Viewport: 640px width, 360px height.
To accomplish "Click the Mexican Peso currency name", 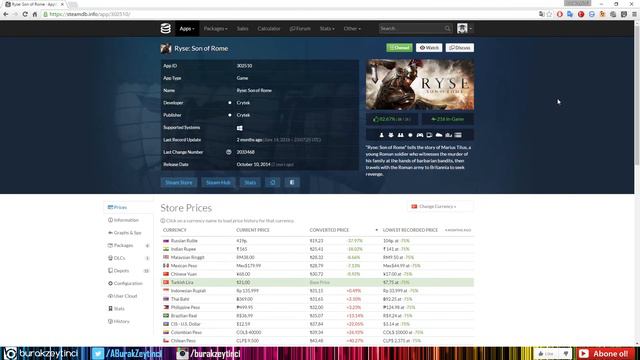I will click(184, 266).
